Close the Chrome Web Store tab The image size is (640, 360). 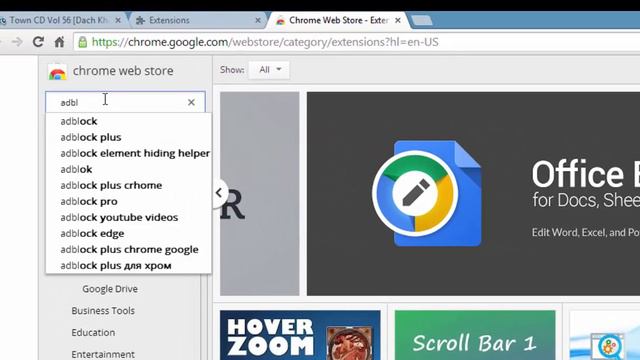click(398, 20)
